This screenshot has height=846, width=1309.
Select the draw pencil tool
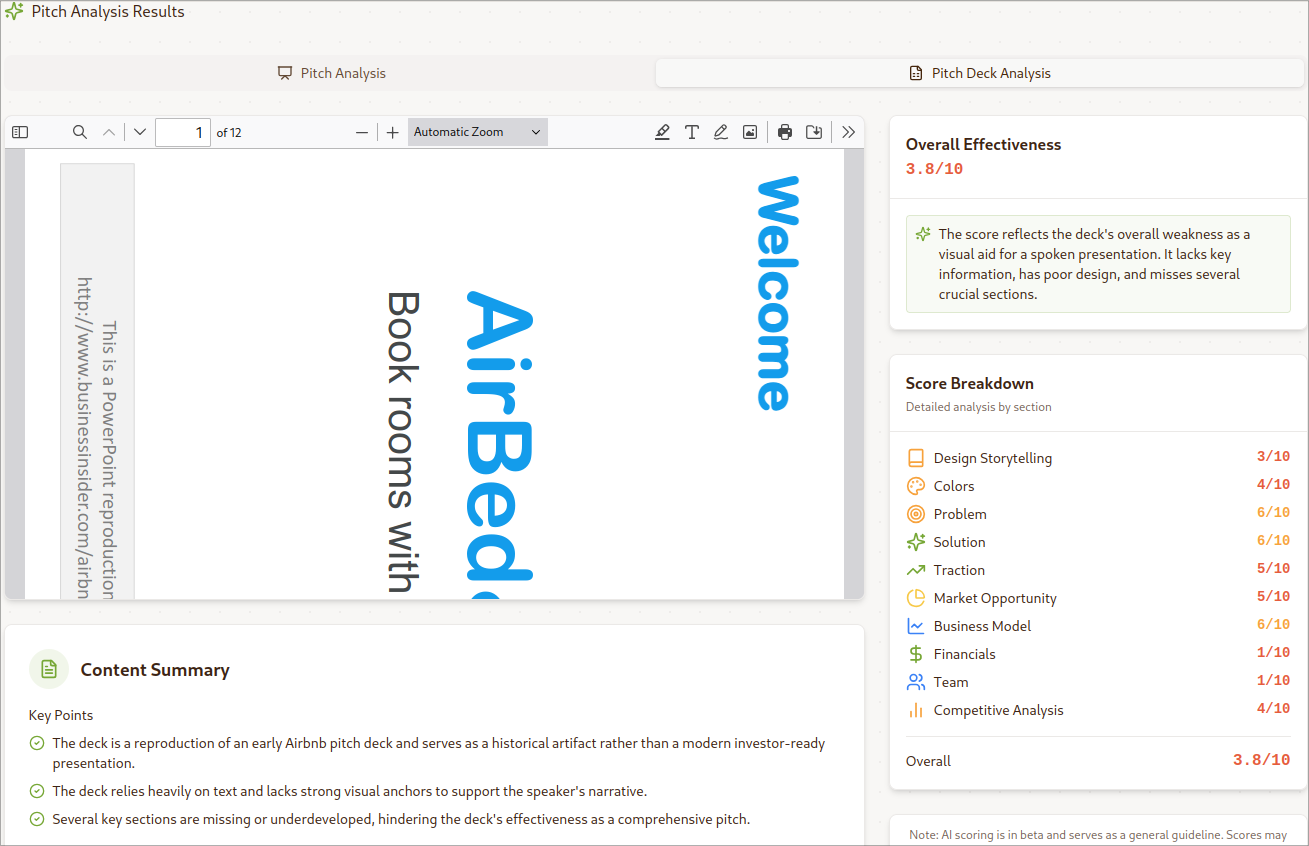[720, 132]
